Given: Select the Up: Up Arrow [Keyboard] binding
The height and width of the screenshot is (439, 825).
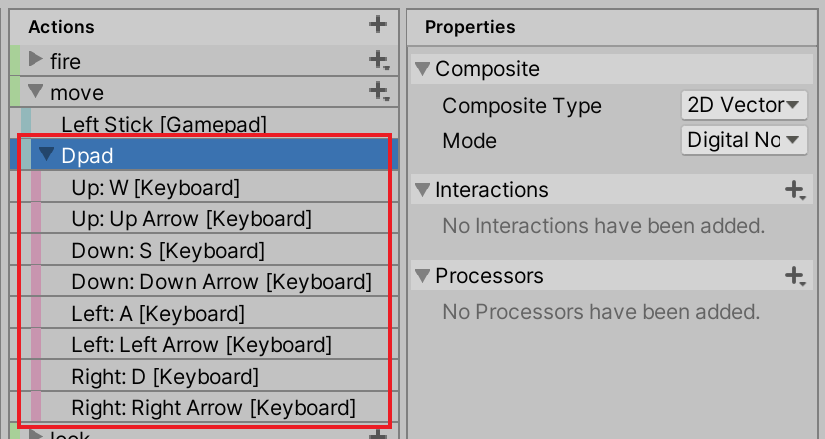Looking at the screenshot, I should [191, 218].
